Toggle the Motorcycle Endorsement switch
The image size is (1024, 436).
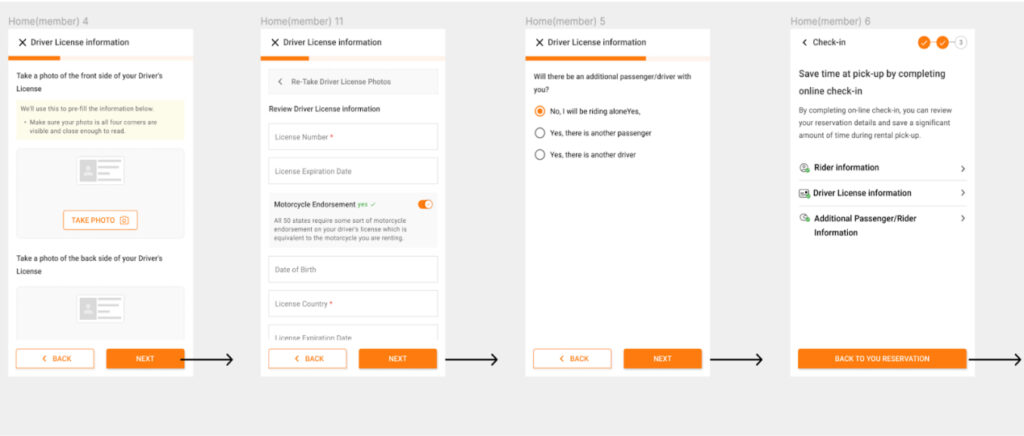pos(426,204)
